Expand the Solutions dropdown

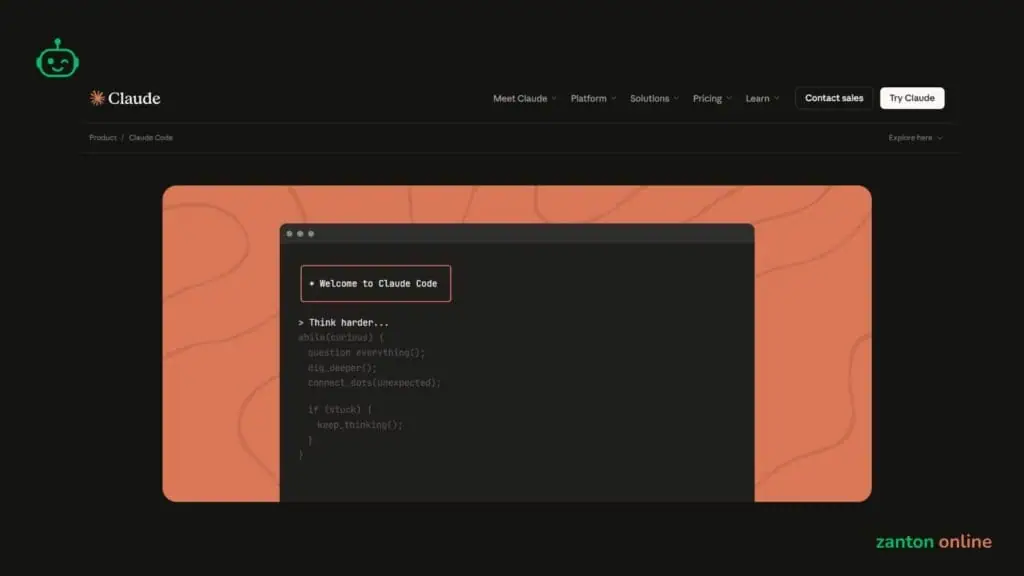click(x=654, y=99)
